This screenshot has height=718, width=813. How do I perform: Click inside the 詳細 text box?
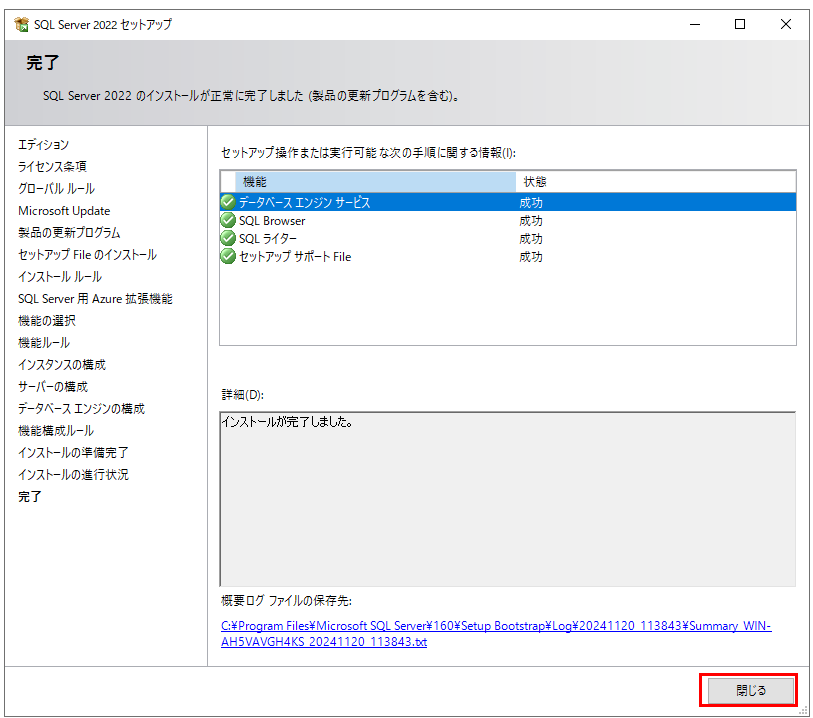[507, 498]
